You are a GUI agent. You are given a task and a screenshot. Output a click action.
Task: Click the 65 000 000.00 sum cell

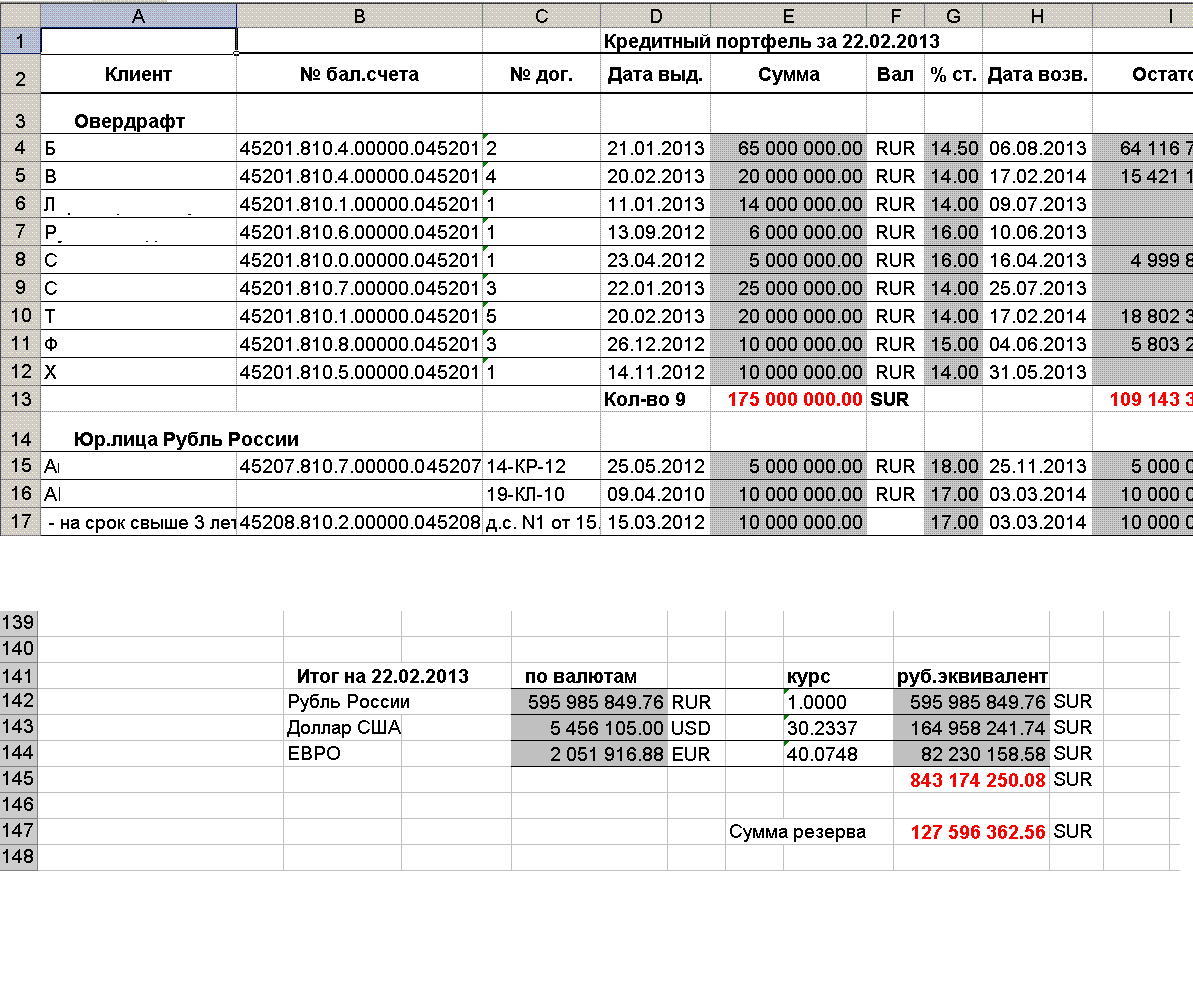tap(788, 148)
